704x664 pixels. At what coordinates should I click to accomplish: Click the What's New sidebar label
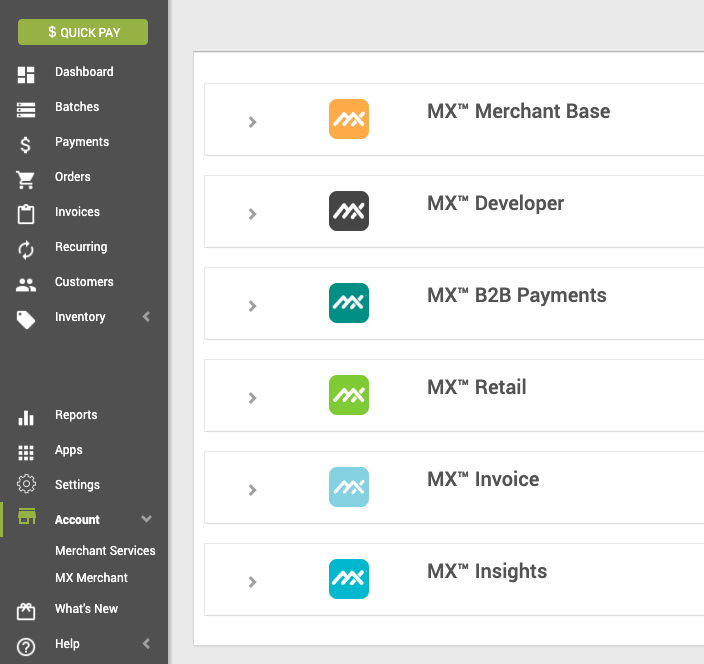[86, 609]
